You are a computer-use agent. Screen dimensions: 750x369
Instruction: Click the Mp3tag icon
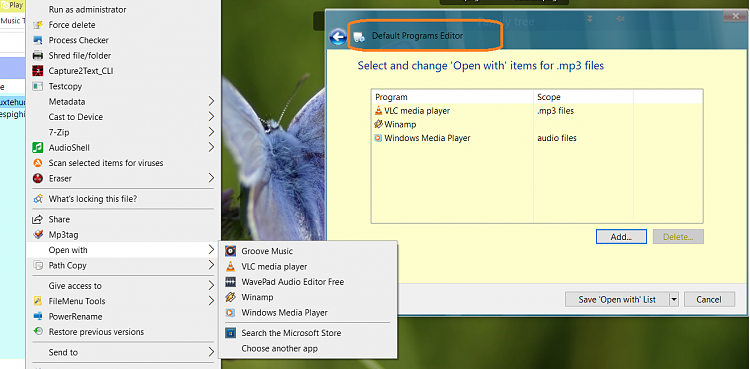click(x=37, y=235)
